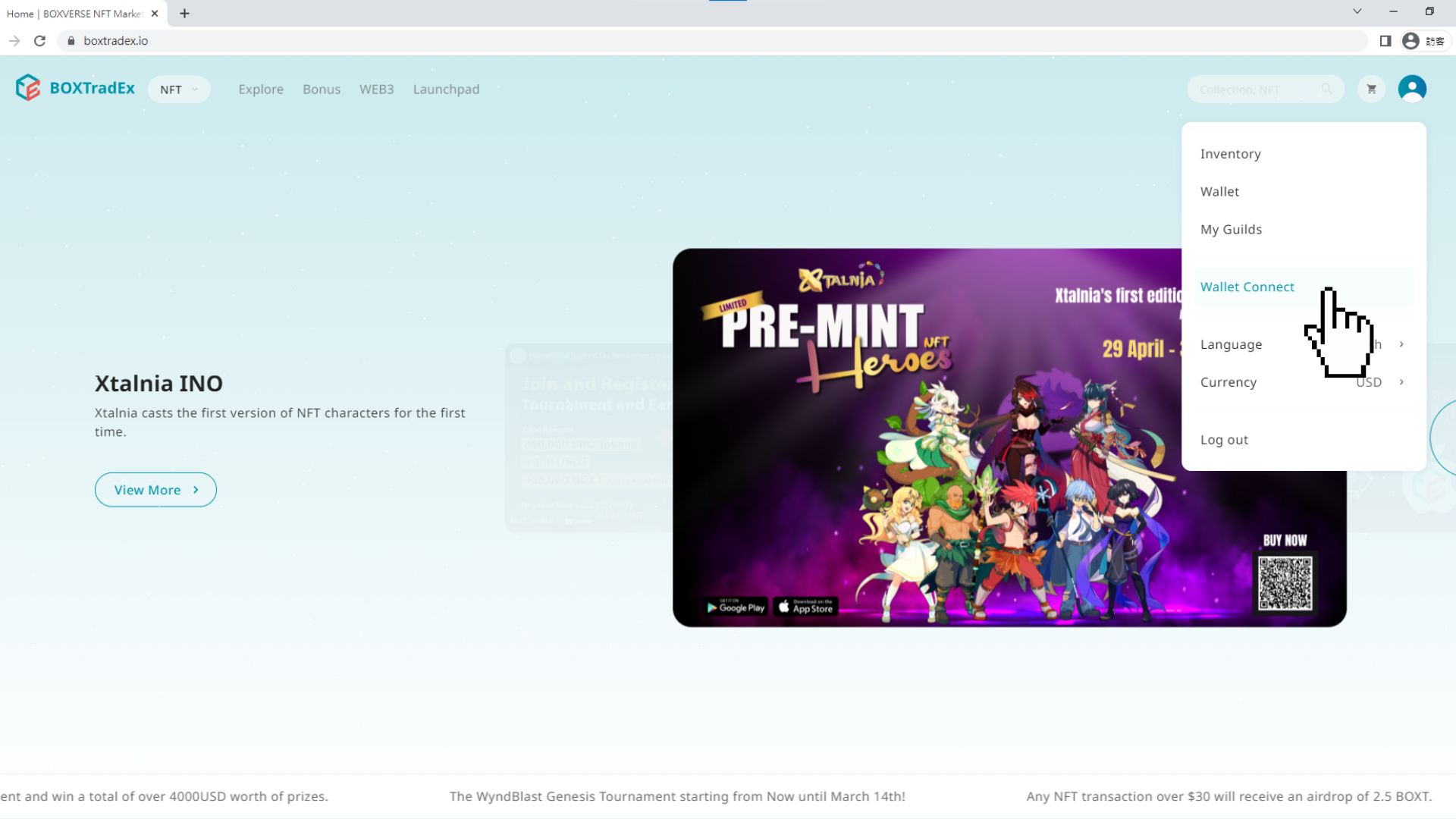The width and height of the screenshot is (1456, 819).
Task: Select Inventory from profile menu
Action: 1230,154
